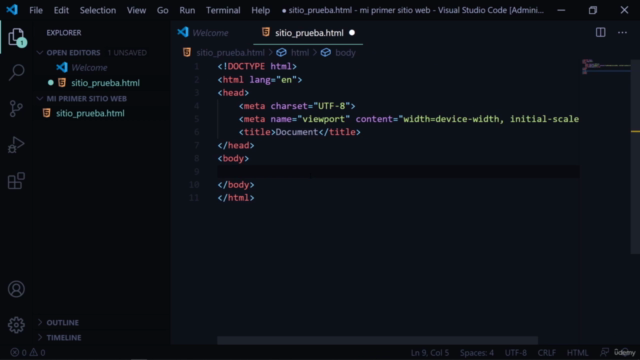The image size is (640, 360).
Task: Click the errors count icon in status bar
Action: [x=15, y=352]
